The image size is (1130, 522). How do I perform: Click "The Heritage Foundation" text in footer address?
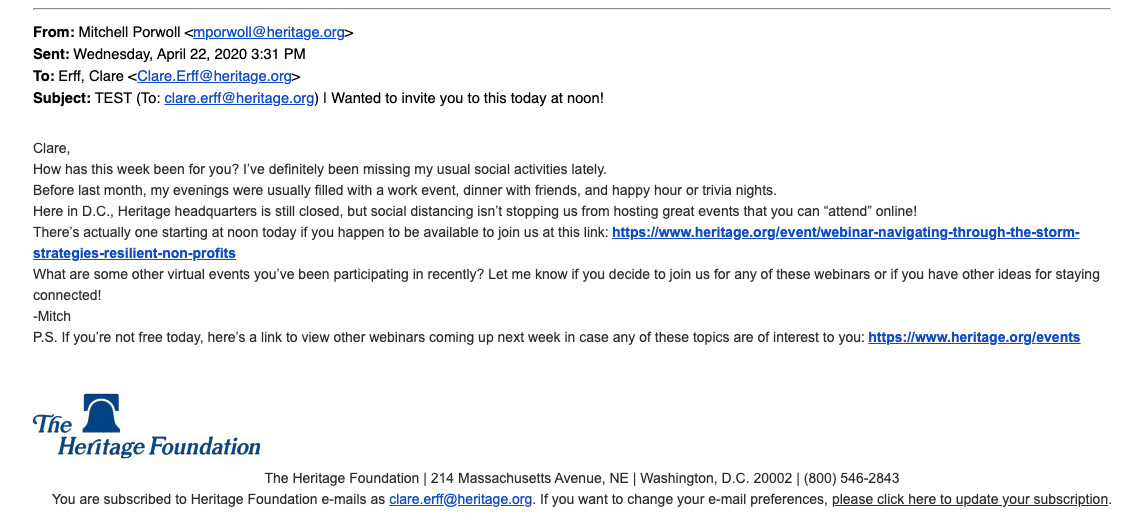341,478
